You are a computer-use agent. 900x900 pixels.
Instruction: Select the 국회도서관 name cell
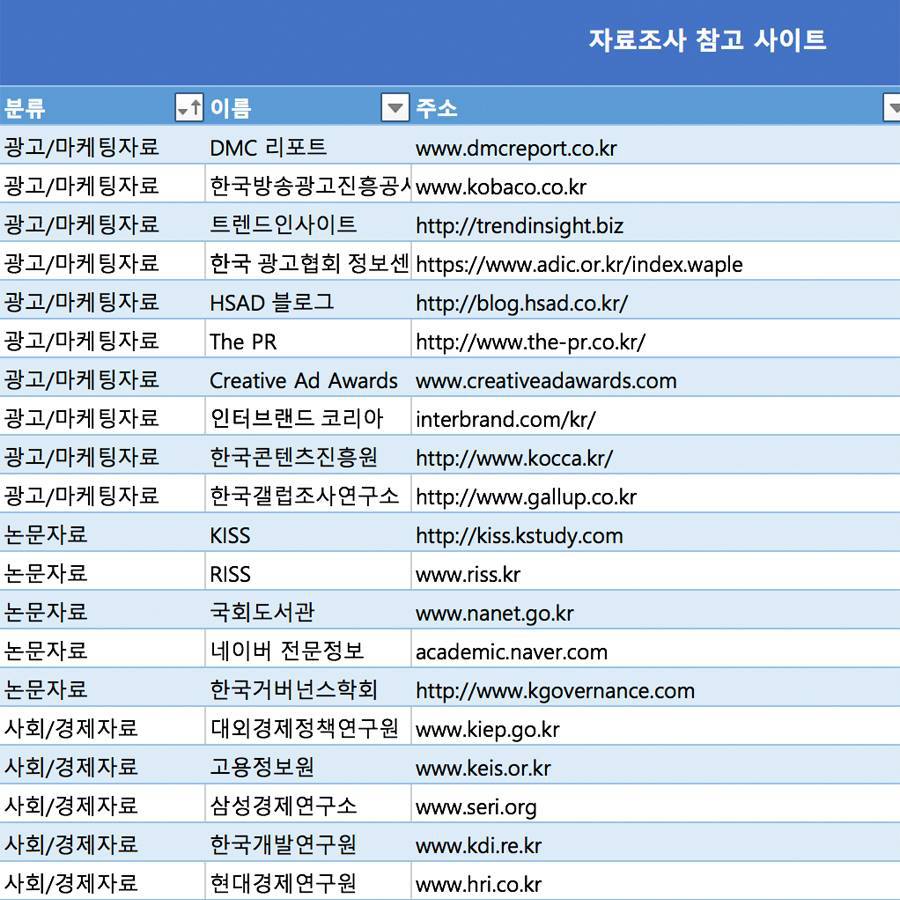[308, 610]
